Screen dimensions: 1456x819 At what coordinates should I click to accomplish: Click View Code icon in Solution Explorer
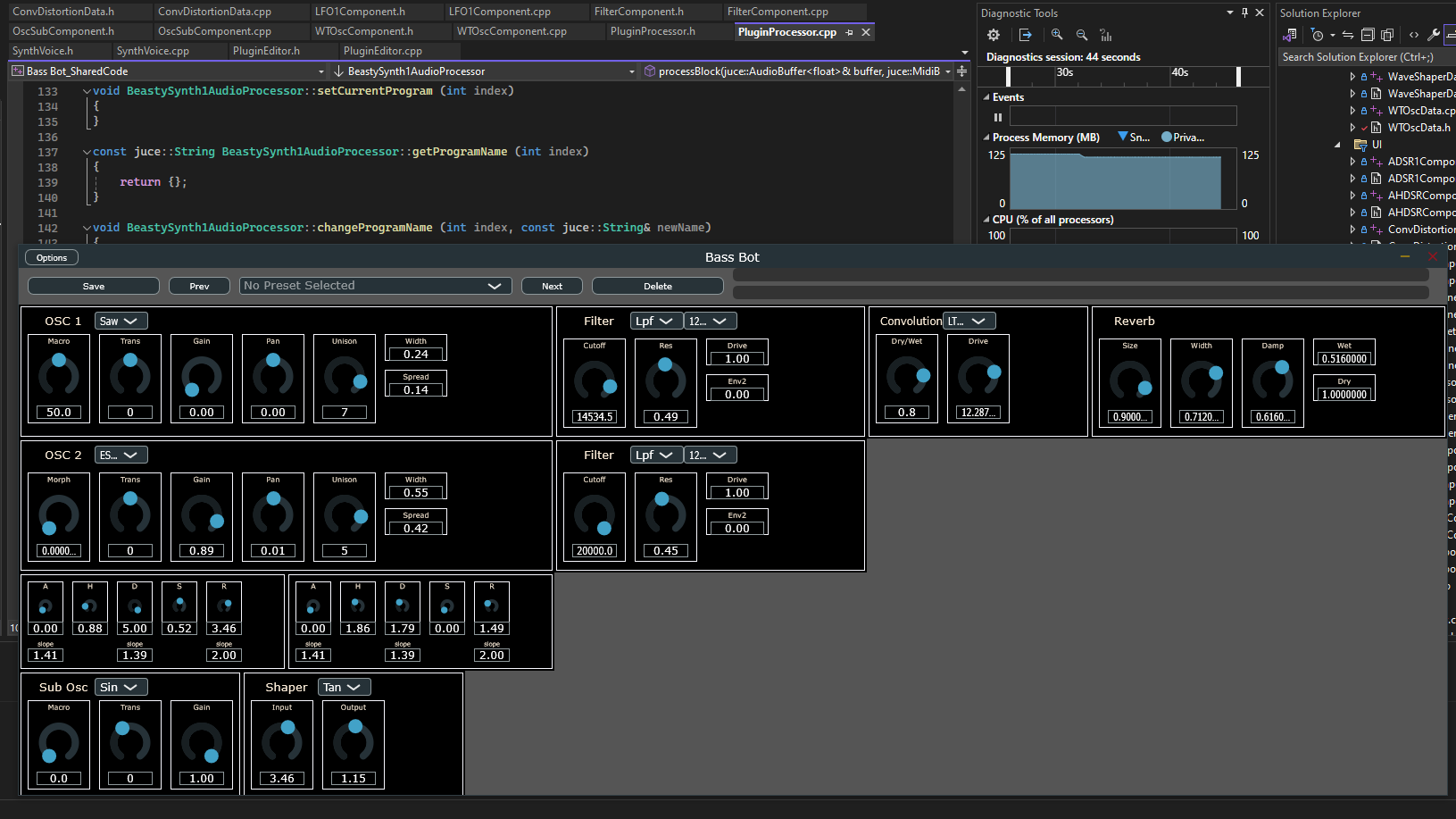click(x=1414, y=35)
